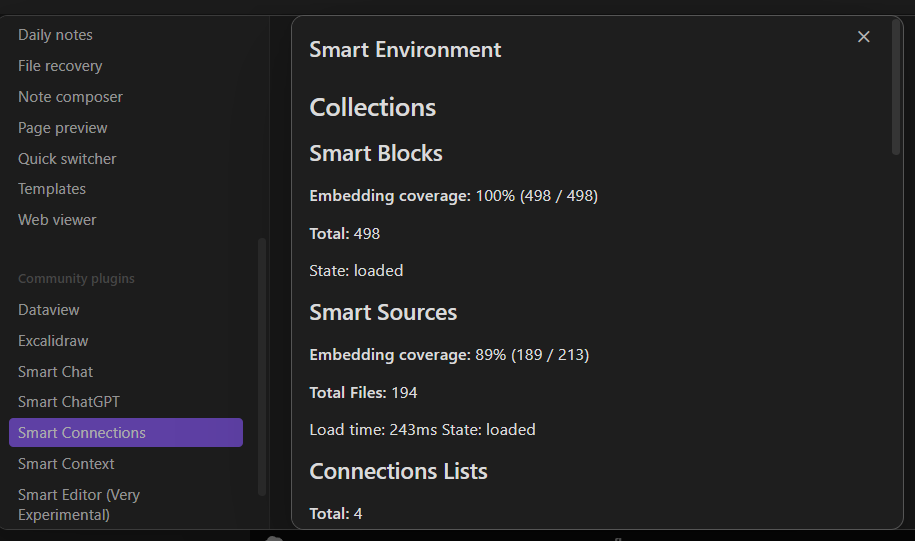Close the Smart Environment settings dialog
Screen dimensions: 915x541
coord(864,37)
